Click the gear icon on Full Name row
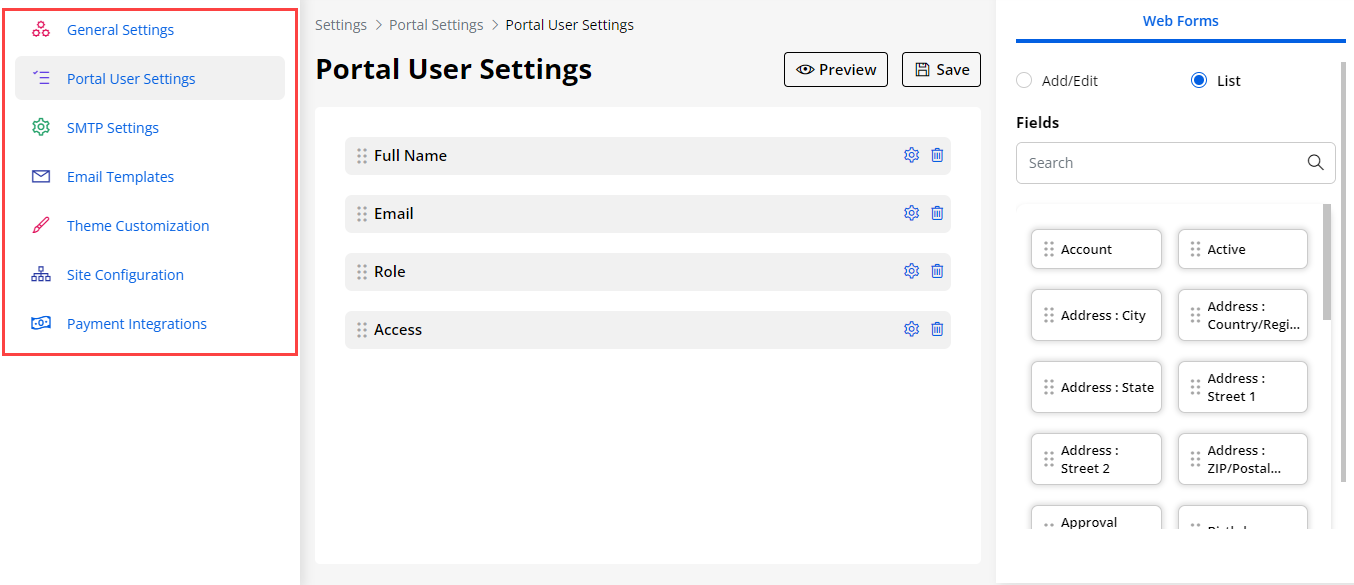Screen dimensions: 1354x585 click(911, 155)
